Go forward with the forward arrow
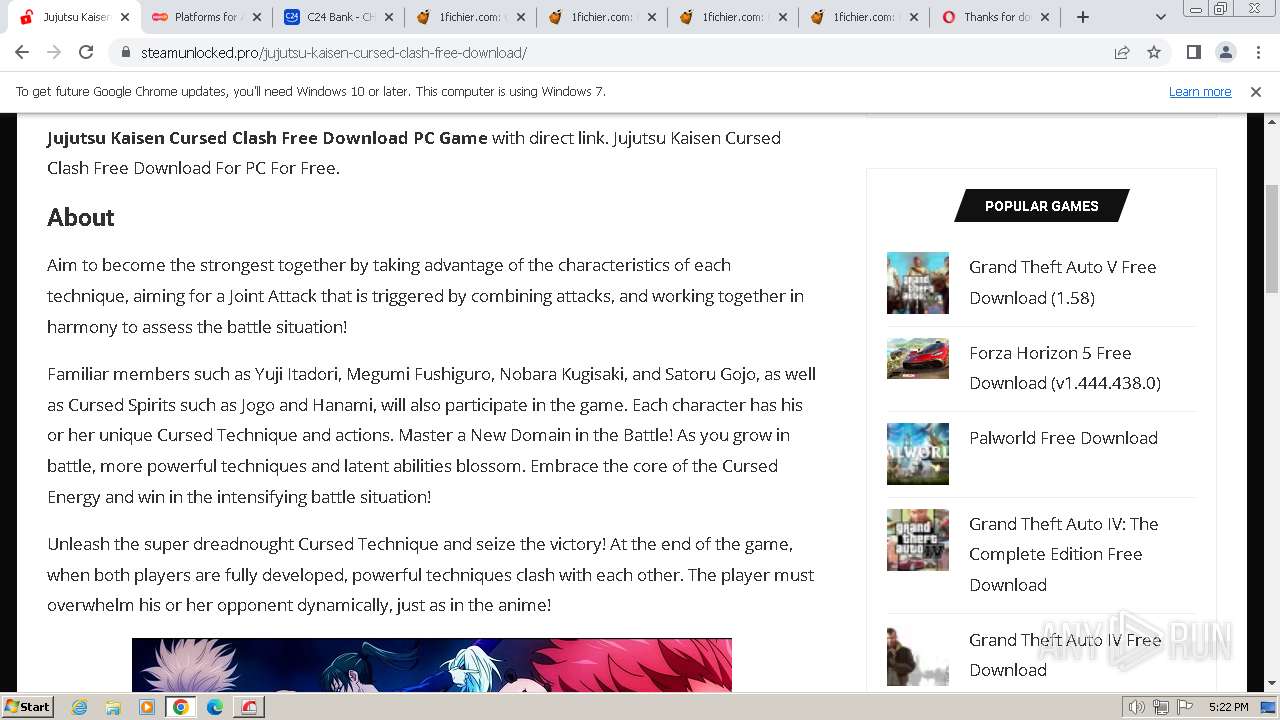Image resolution: width=1280 pixels, height=720 pixels. 54,52
